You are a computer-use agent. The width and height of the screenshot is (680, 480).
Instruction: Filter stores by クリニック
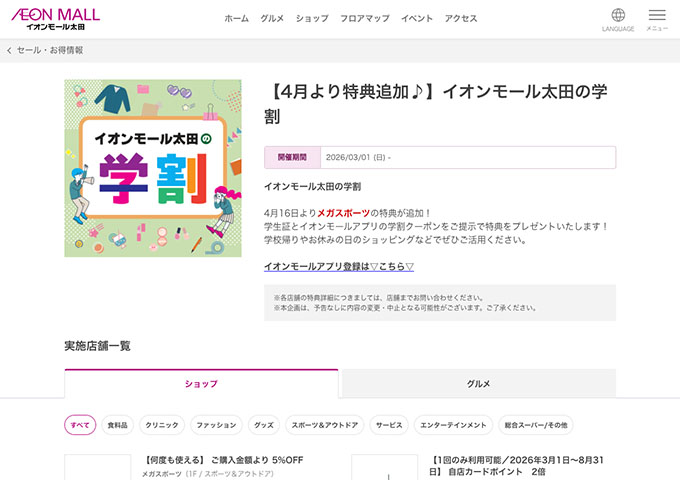pyautogui.click(x=162, y=425)
